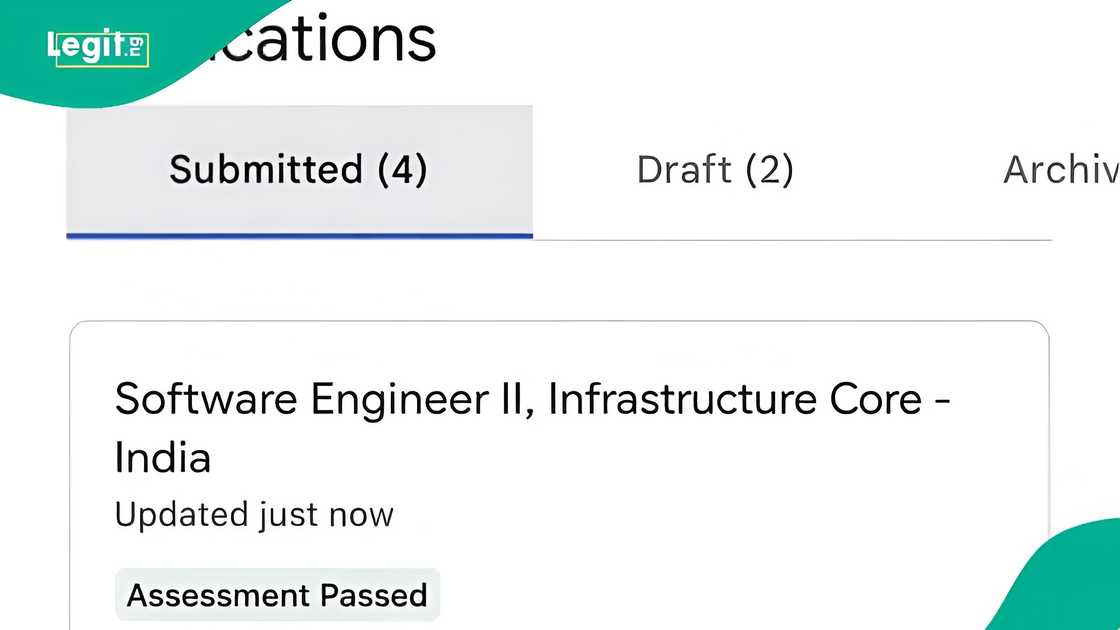Image resolution: width=1120 pixels, height=630 pixels.
Task: Click the Legit.ng logo
Action: [96, 47]
